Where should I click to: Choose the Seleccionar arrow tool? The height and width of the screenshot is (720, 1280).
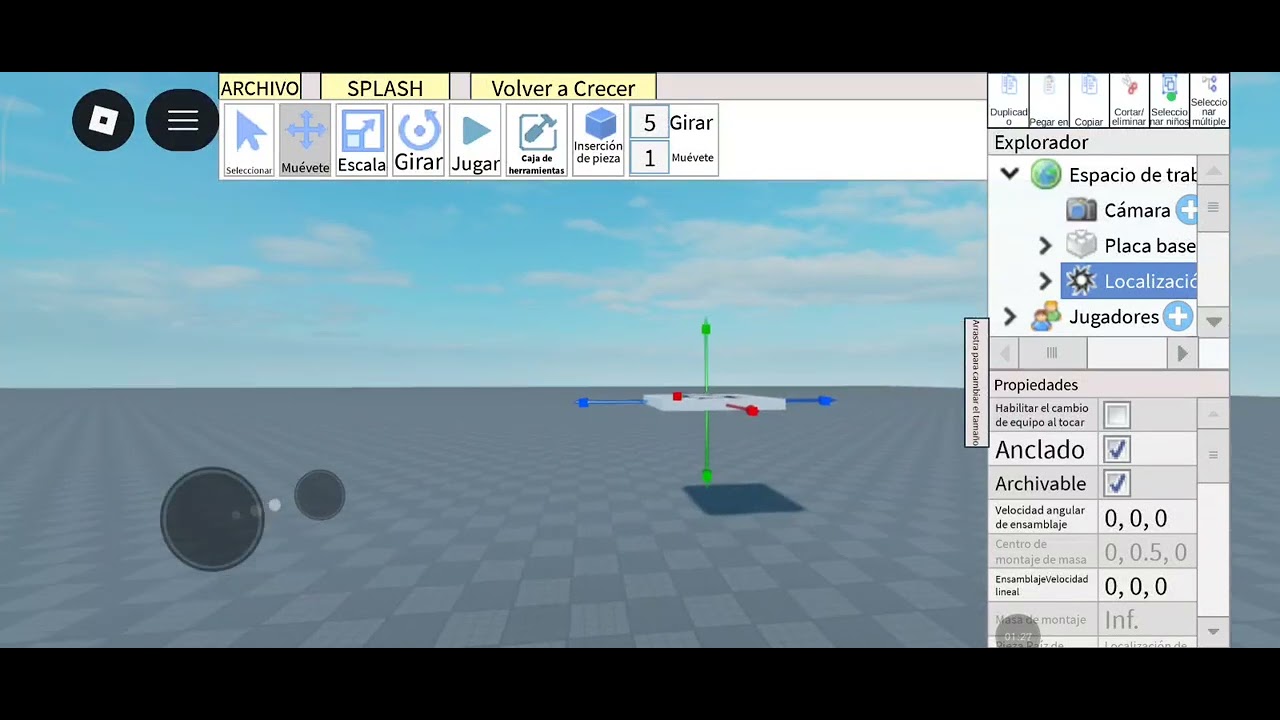point(249,140)
